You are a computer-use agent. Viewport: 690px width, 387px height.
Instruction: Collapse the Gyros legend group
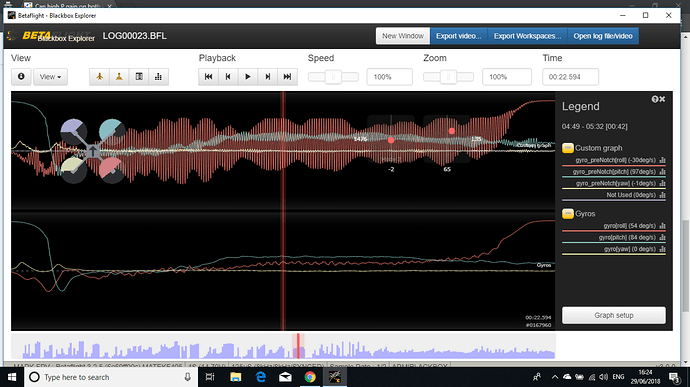click(x=568, y=214)
